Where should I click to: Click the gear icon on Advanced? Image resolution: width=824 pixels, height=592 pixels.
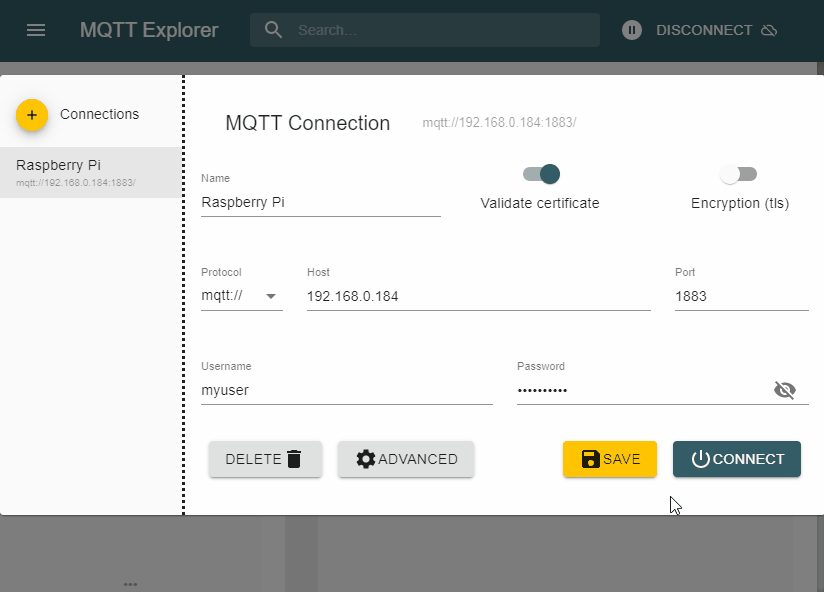tap(366, 459)
